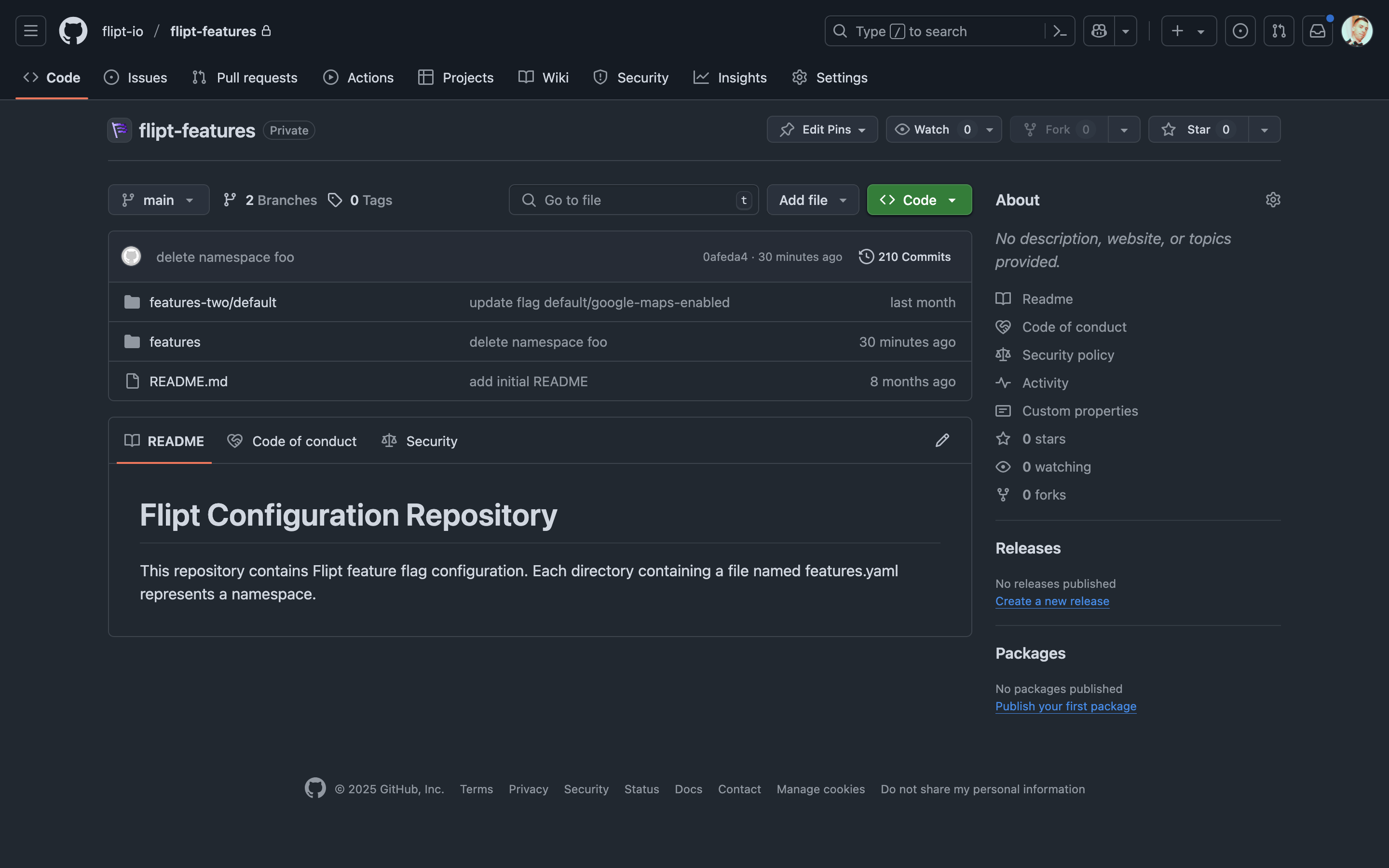1389x868 pixels.
Task: Click the GitHub logo in header
Action: tap(73, 31)
